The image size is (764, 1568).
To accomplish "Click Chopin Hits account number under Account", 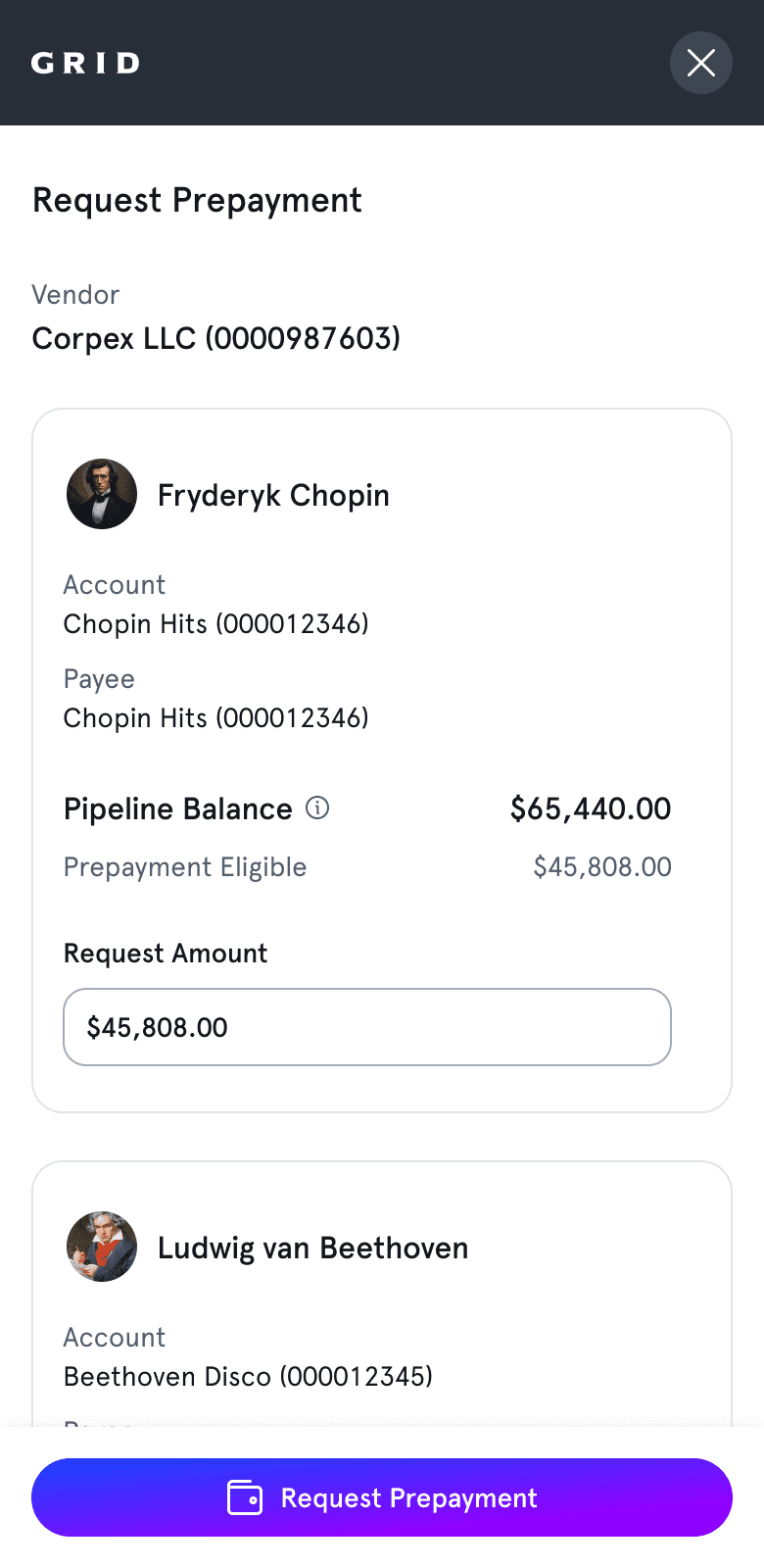I will tap(216, 623).
